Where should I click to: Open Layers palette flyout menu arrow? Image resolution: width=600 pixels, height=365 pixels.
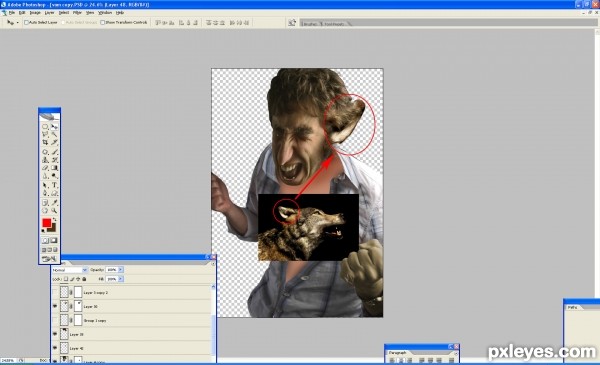tap(213, 264)
